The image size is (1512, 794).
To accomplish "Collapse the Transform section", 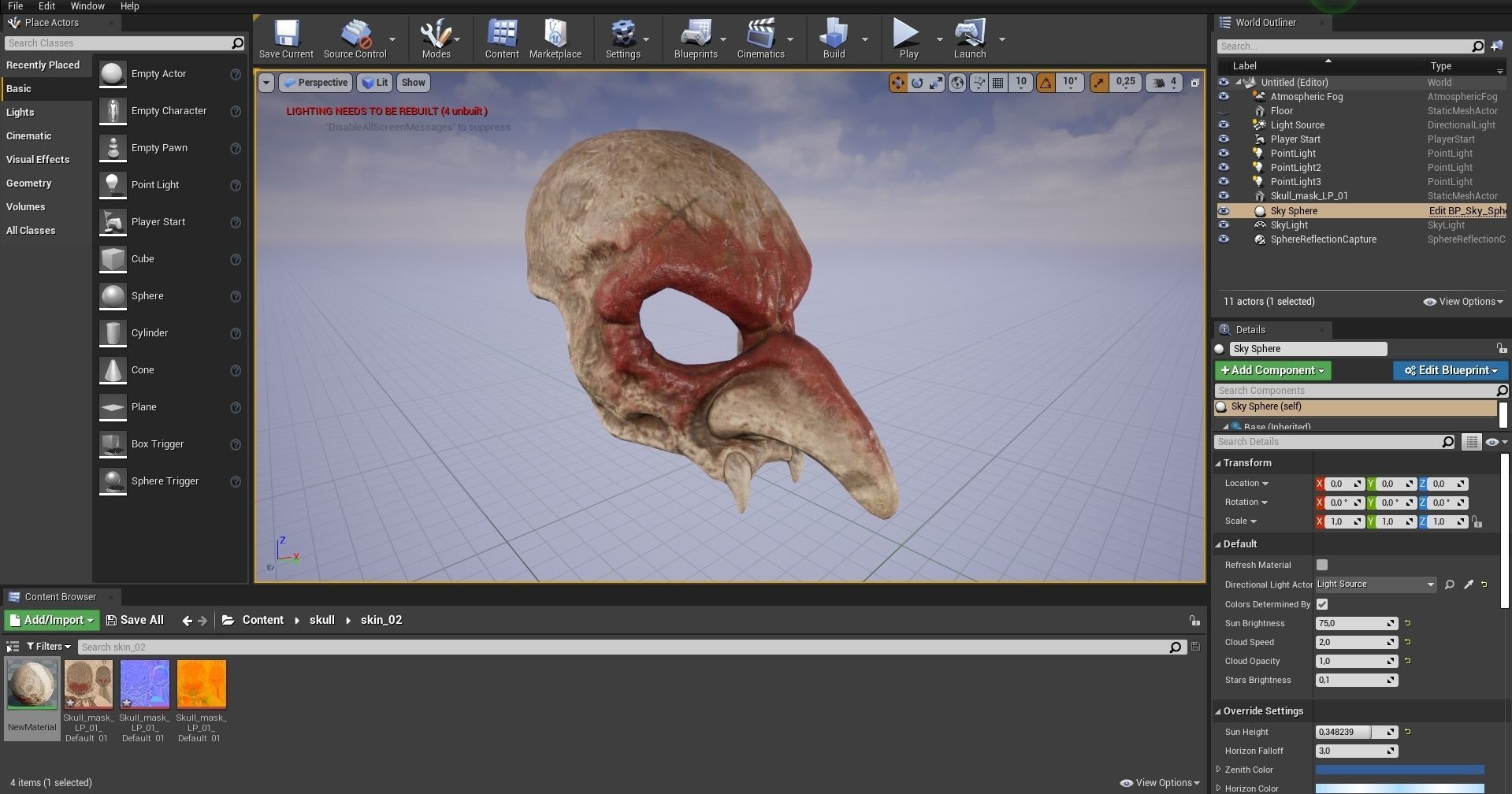I will [1218, 463].
